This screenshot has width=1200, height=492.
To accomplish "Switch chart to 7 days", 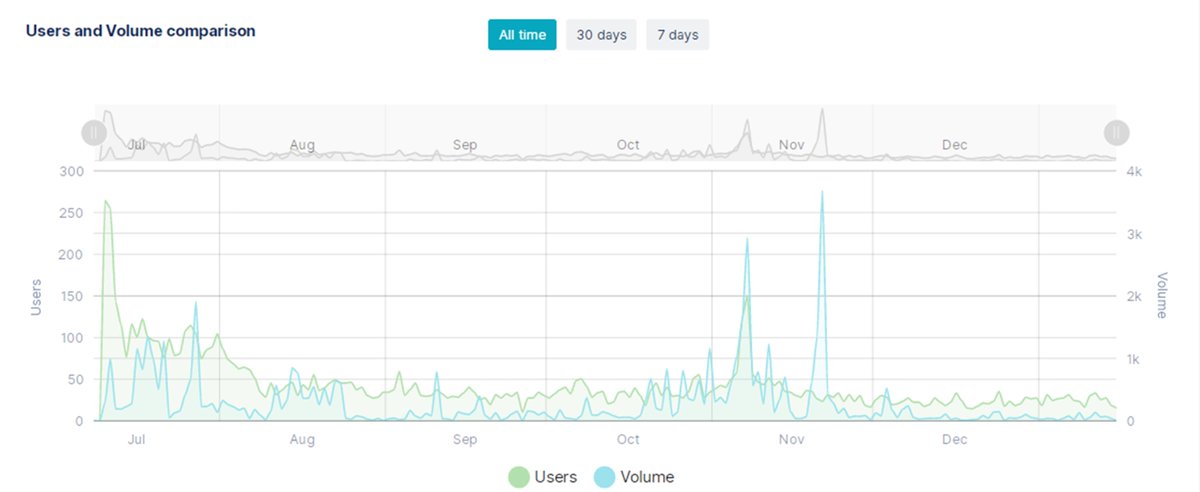I will tap(677, 35).
